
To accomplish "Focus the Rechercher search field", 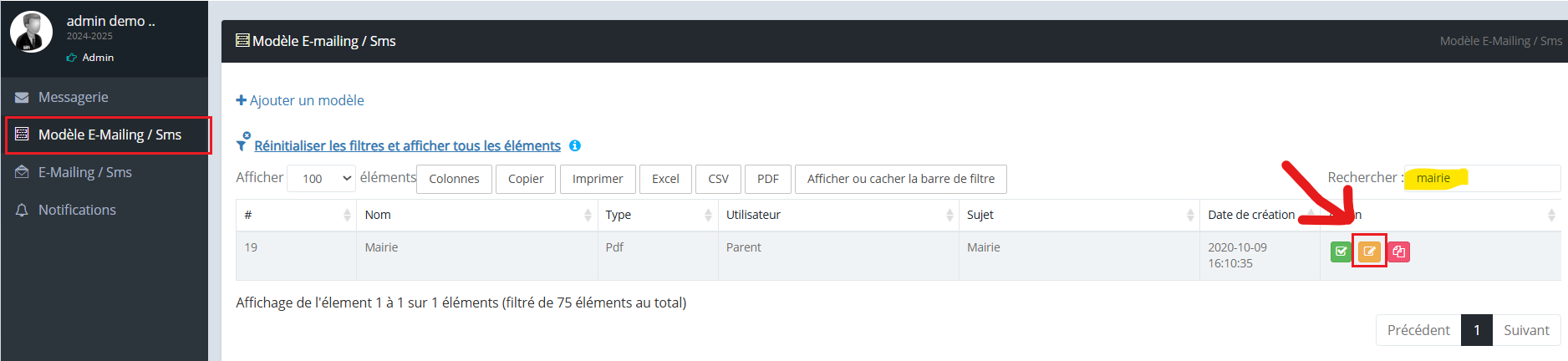I will 1483,178.
